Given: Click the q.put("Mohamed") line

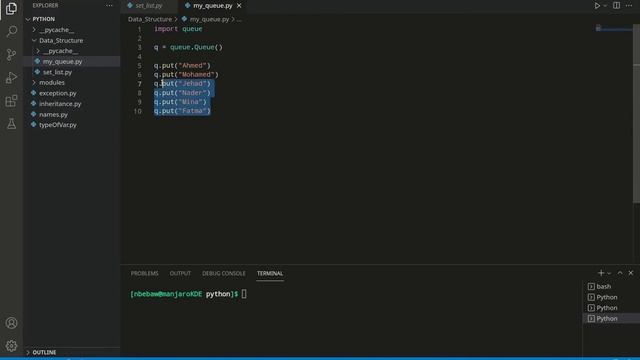Looking at the screenshot, I should [186, 75].
